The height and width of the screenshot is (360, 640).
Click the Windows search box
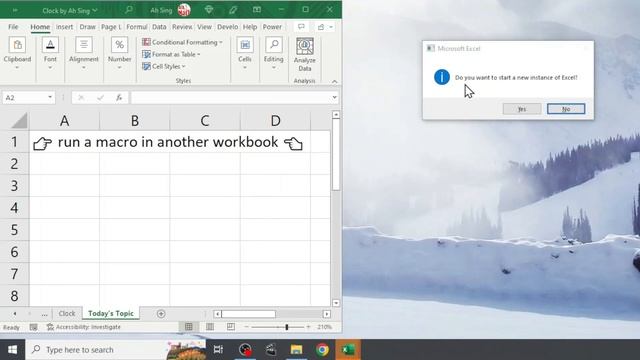pyautogui.click(x=116, y=350)
